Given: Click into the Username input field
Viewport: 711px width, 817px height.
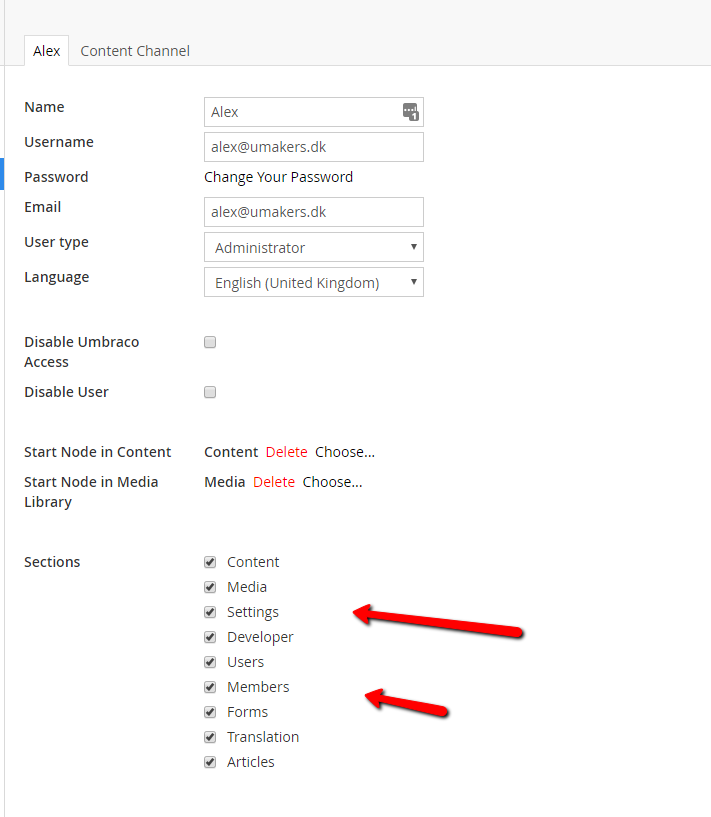Looking at the screenshot, I should [x=313, y=147].
